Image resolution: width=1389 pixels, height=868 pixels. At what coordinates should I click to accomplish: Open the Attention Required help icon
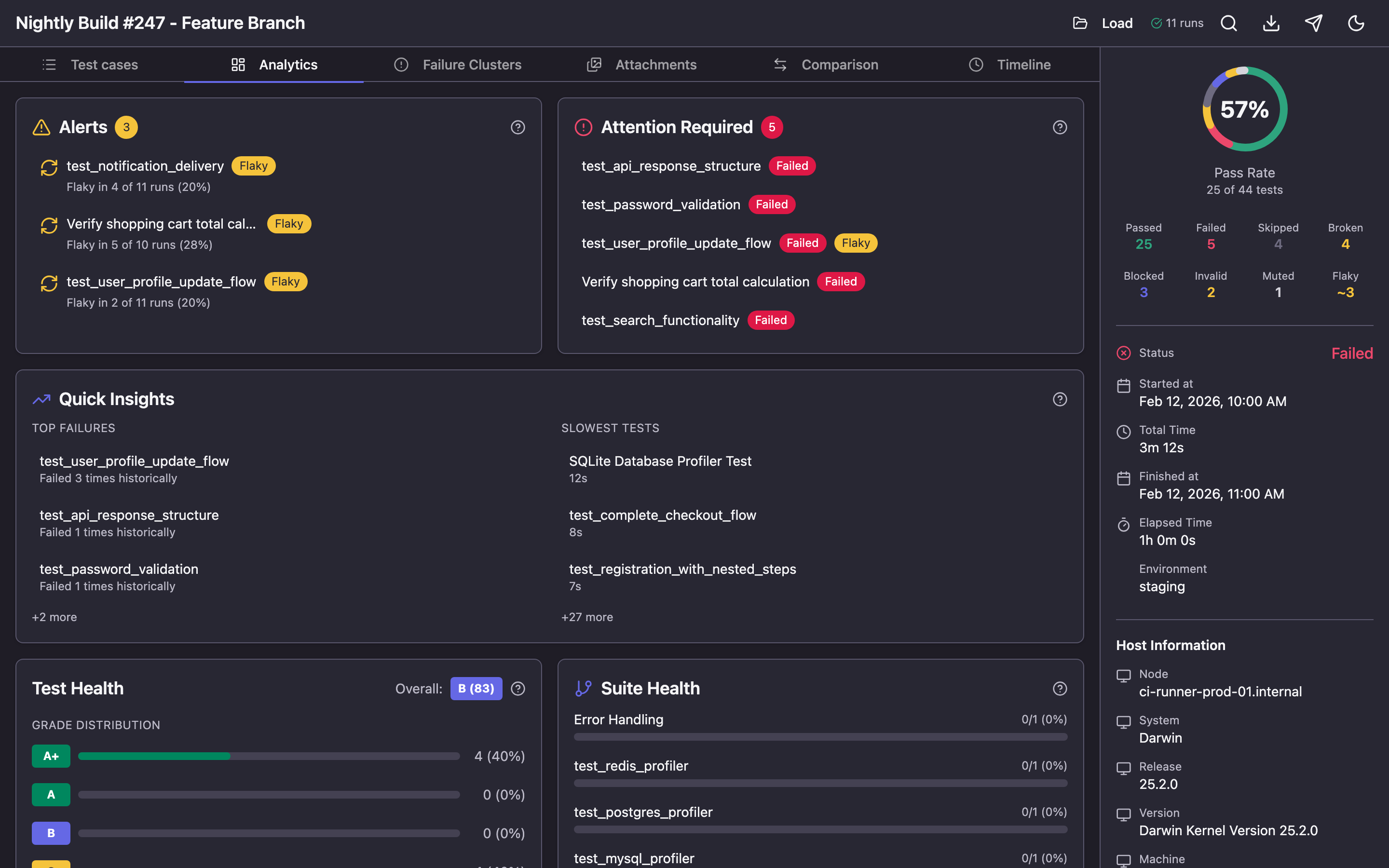pos(1060,127)
